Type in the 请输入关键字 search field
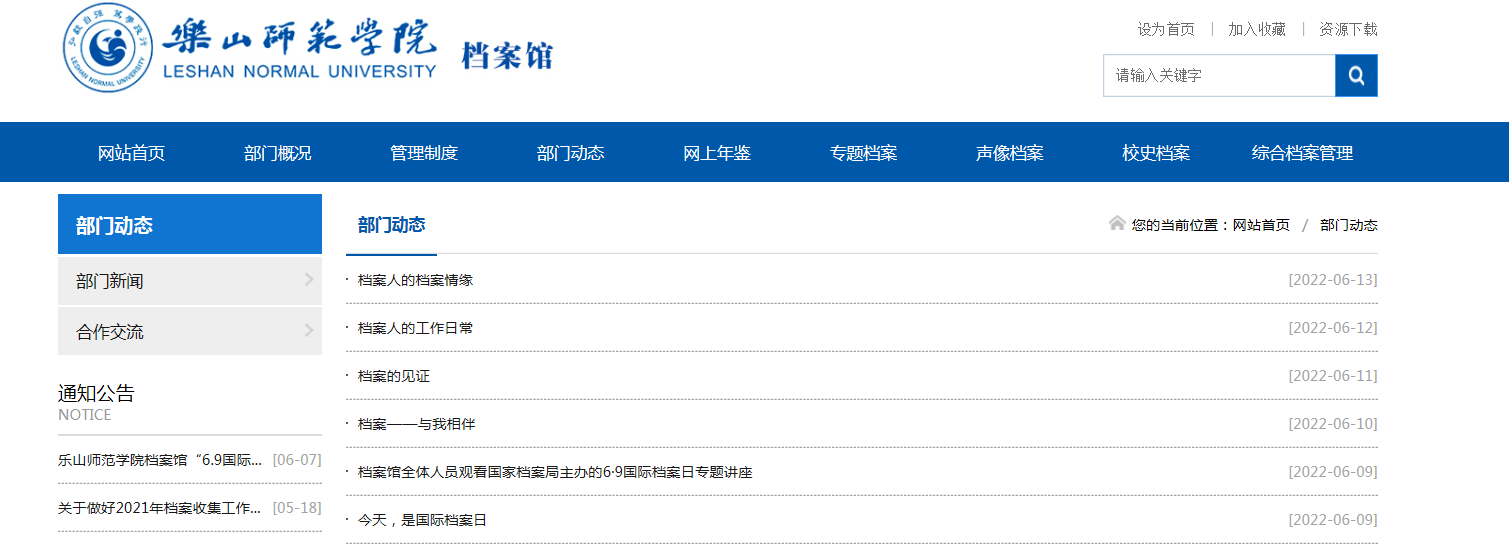The height and width of the screenshot is (545, 1509). [x=1218, y=75]
